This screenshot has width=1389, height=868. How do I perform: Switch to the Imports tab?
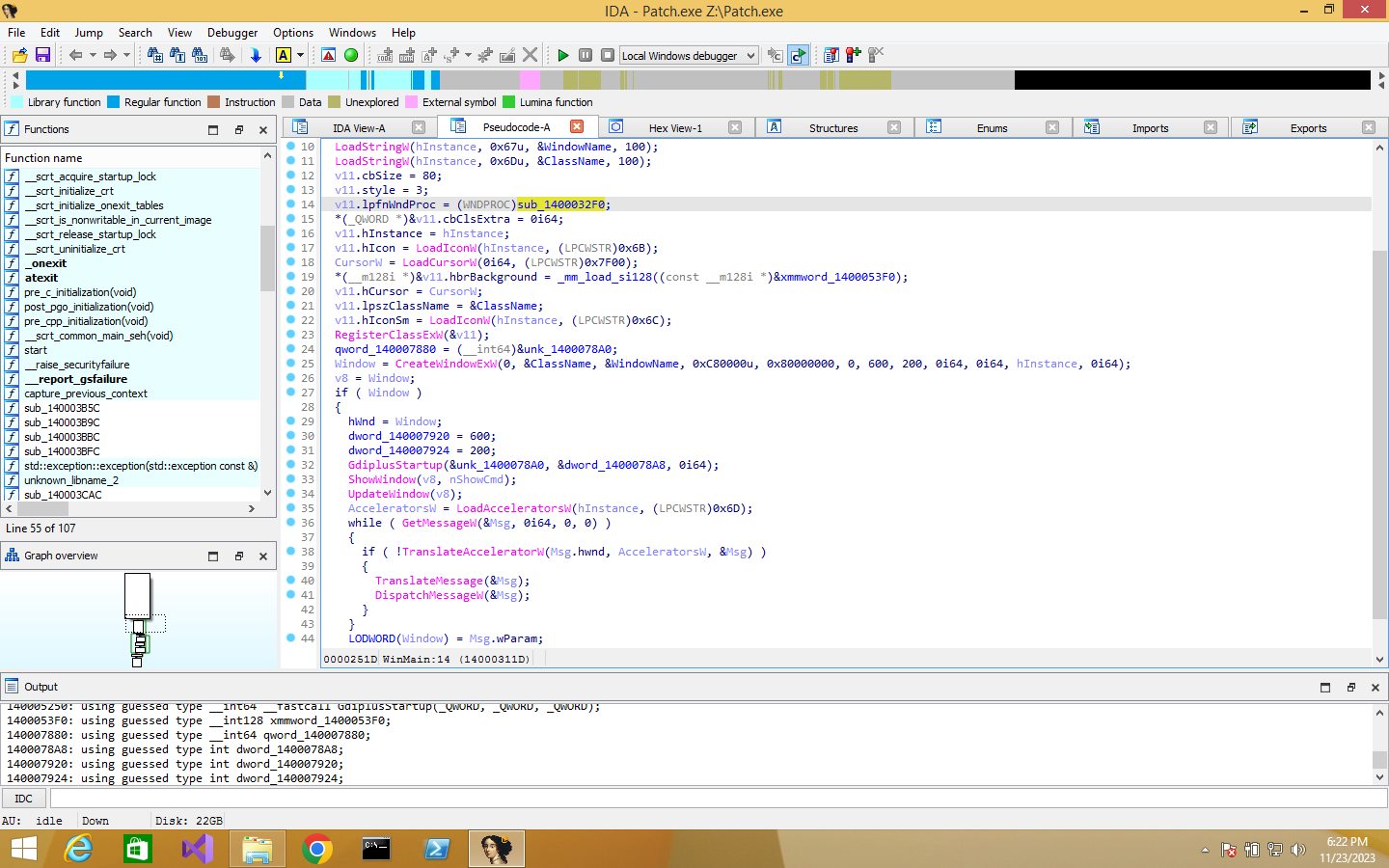(x=1150, y=128)
